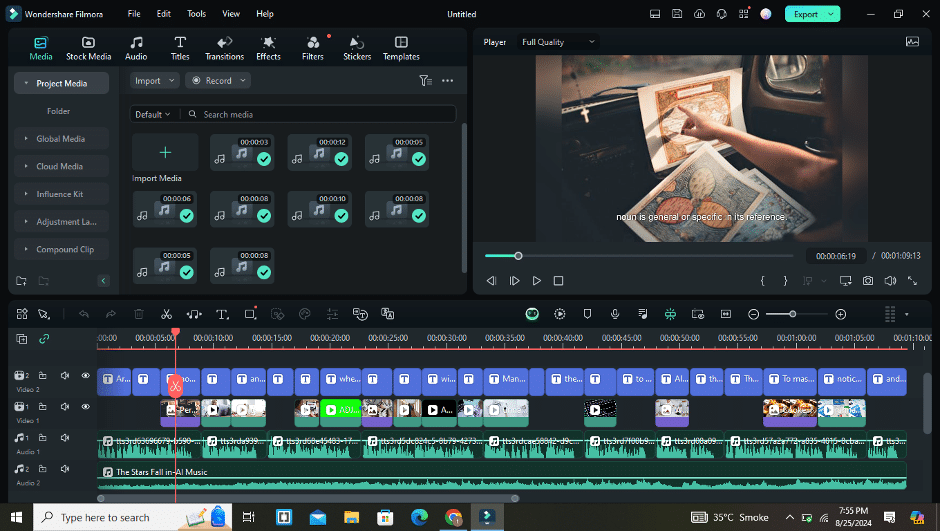The image size is (941, 531).
Task: Open the Audio detach tool in timeline toolbar
Action: click(x=194, y=314)
